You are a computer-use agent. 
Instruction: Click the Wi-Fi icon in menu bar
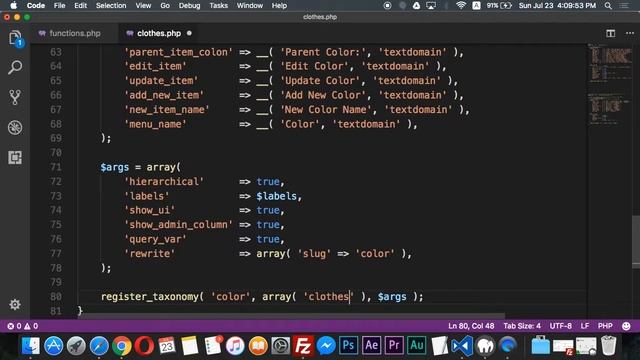[x=461, y=6]
